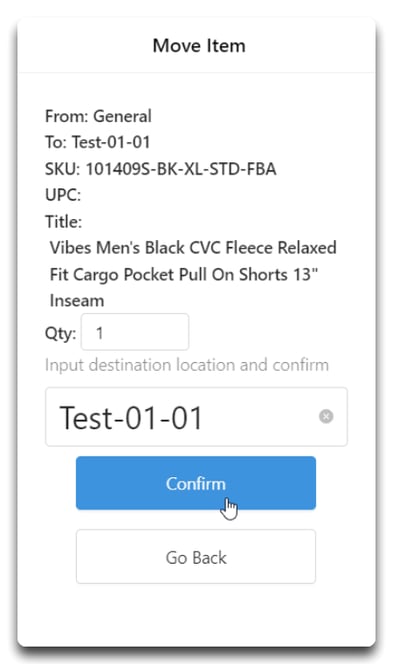This screenshot has width=393, height=664.
Task: Select Test-01-01 text in the To line
Action: tap(111, 142)
